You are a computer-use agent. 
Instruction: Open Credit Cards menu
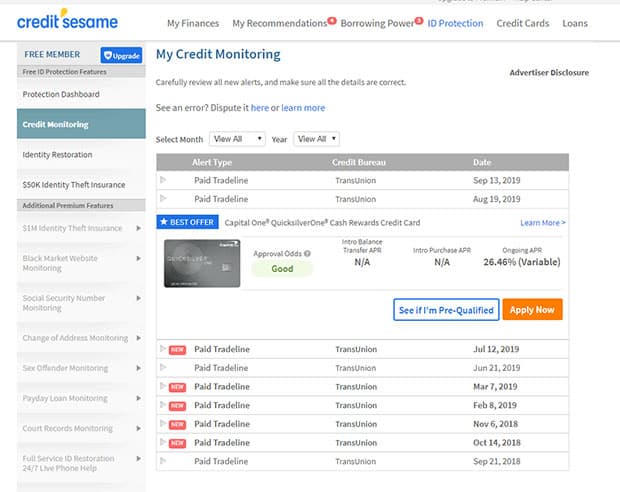tap(523, 23)
